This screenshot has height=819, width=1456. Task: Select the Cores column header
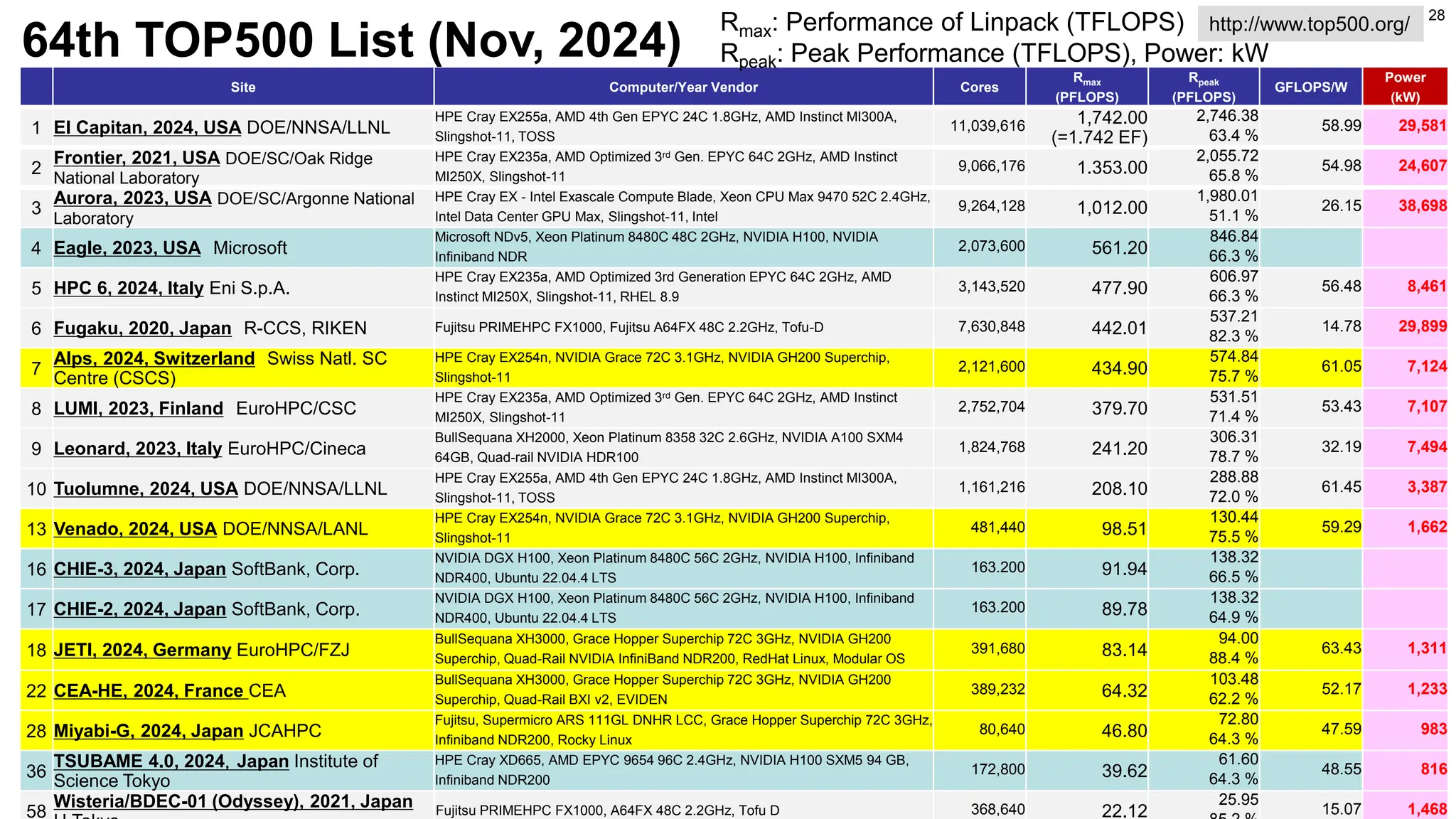point(979,87)
